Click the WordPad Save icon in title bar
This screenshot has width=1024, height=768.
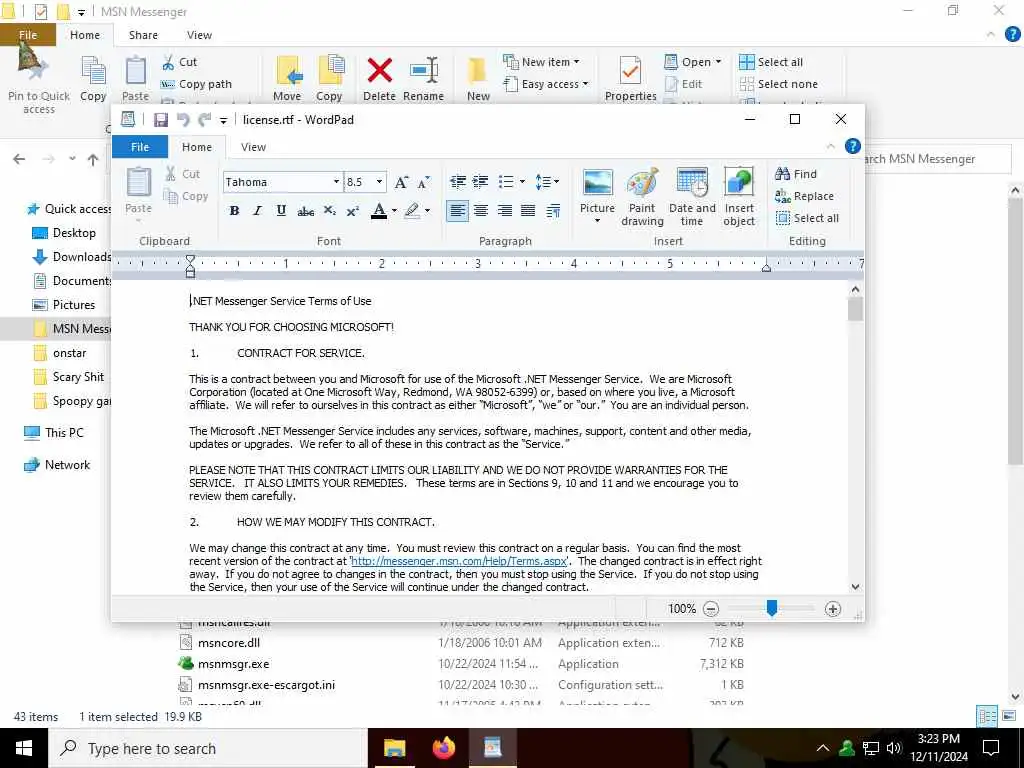coord(161,120)
